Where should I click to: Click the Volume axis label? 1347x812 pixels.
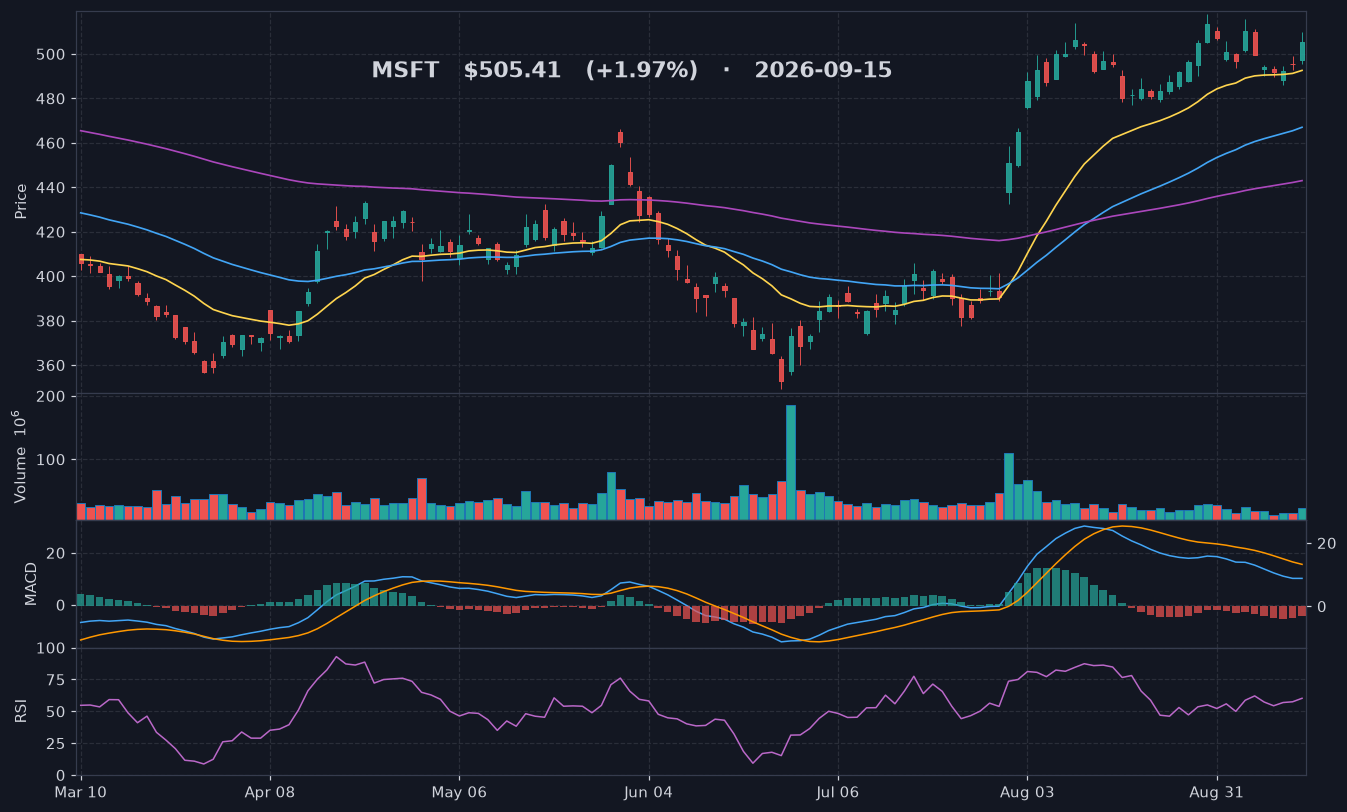click(x=21, y=455)
